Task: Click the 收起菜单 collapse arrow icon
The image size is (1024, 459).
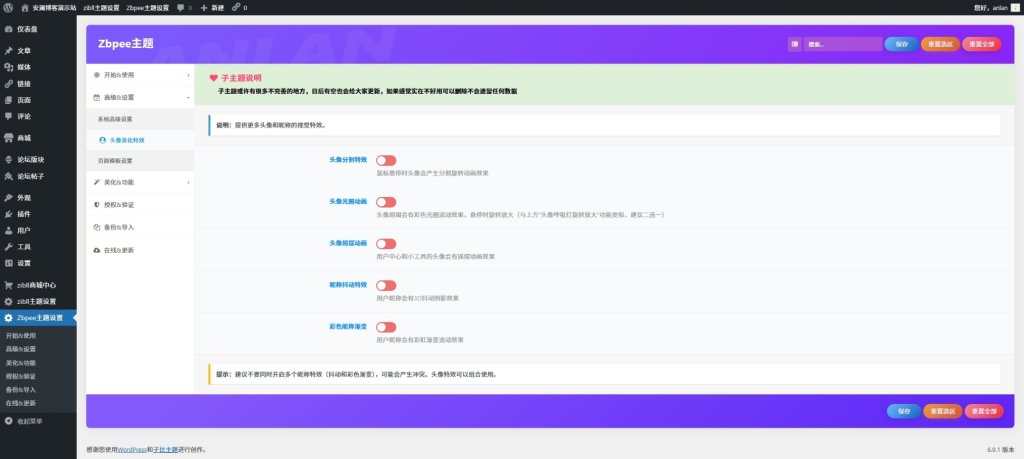Action: [8, 421]
